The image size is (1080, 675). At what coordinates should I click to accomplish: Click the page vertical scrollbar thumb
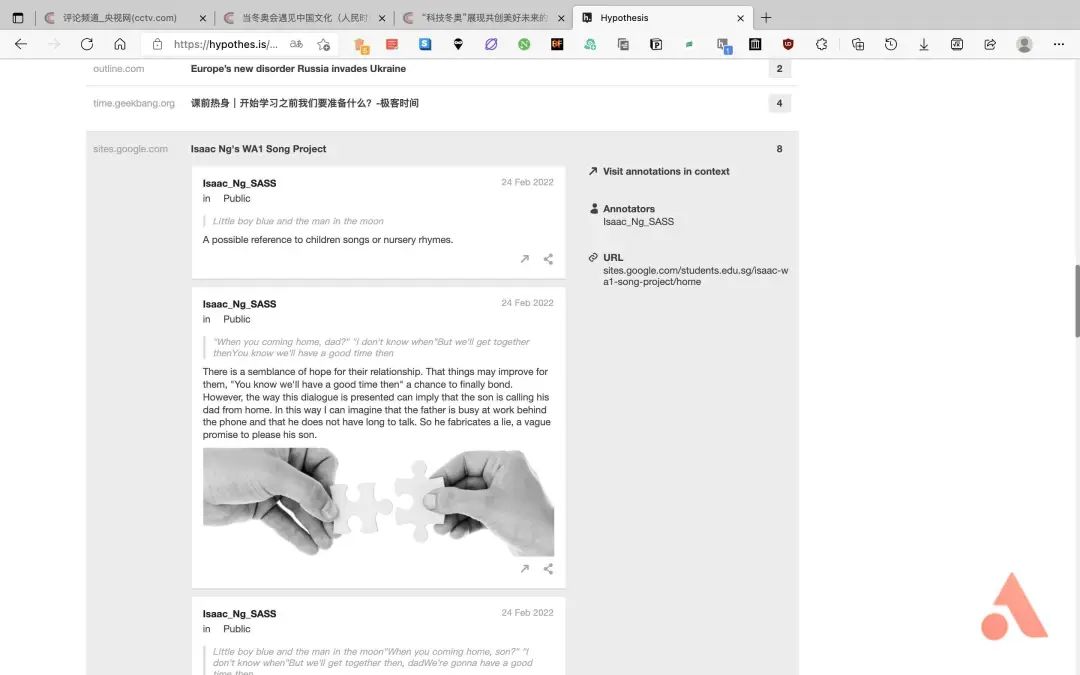pos(1077,300)
